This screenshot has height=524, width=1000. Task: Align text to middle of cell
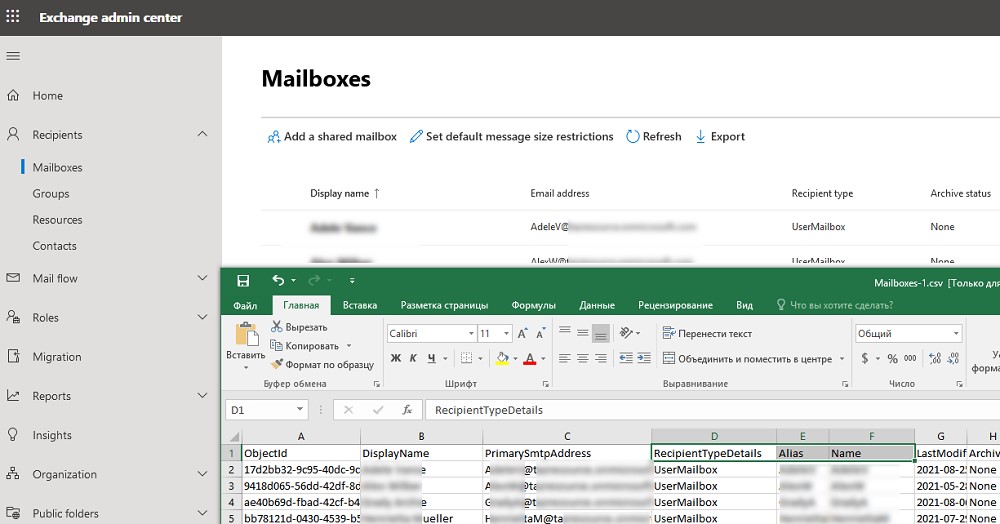point(582,333)
